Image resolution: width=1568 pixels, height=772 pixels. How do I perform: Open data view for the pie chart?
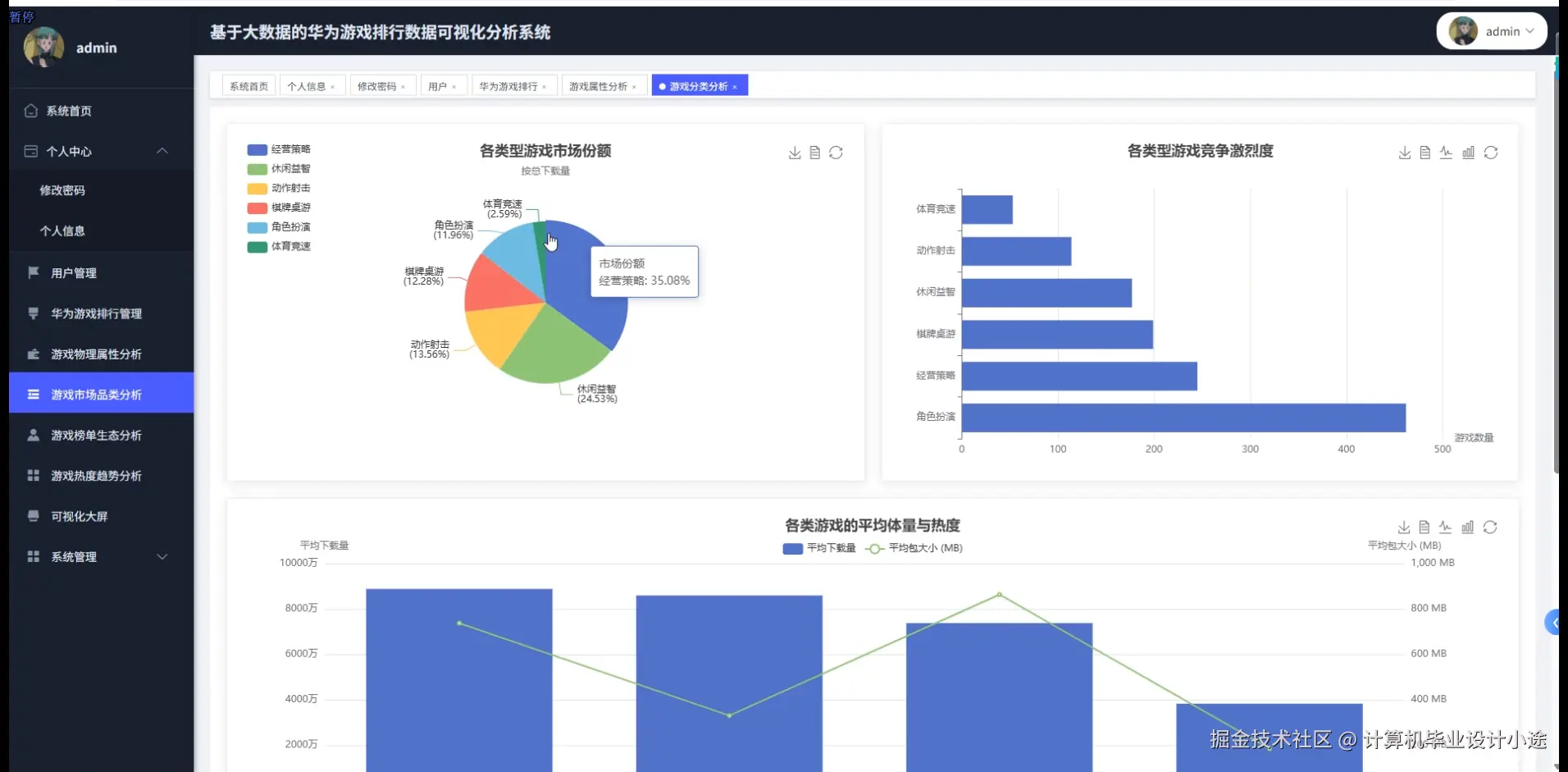[815, 153]
